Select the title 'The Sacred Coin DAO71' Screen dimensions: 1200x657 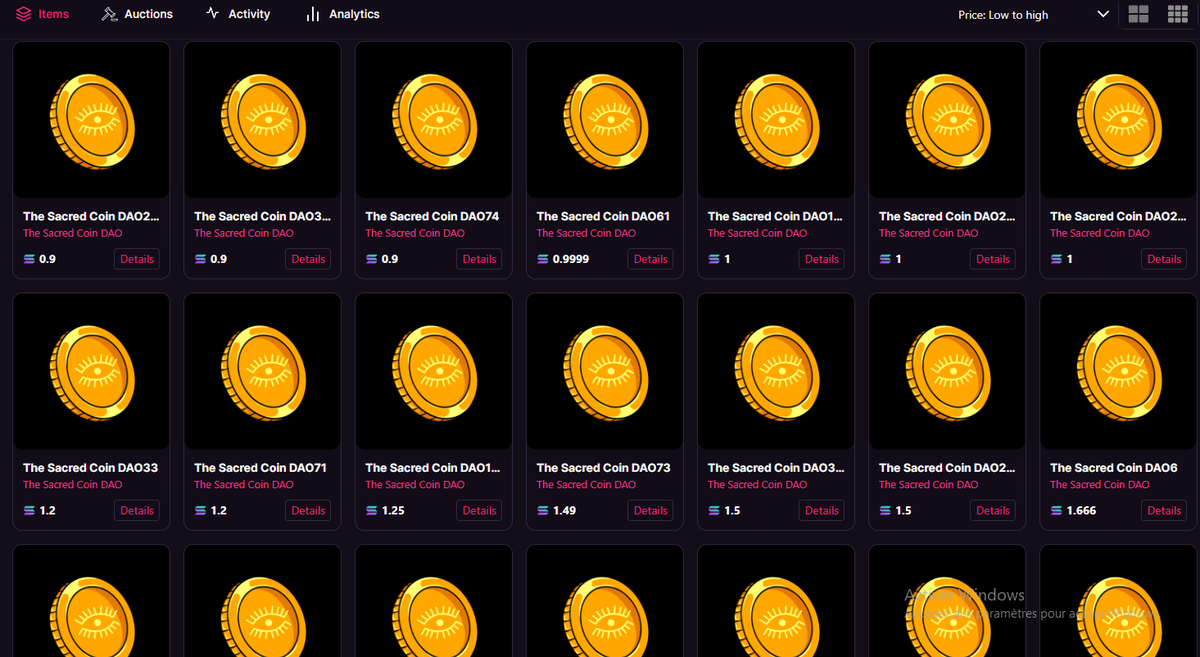260,467
